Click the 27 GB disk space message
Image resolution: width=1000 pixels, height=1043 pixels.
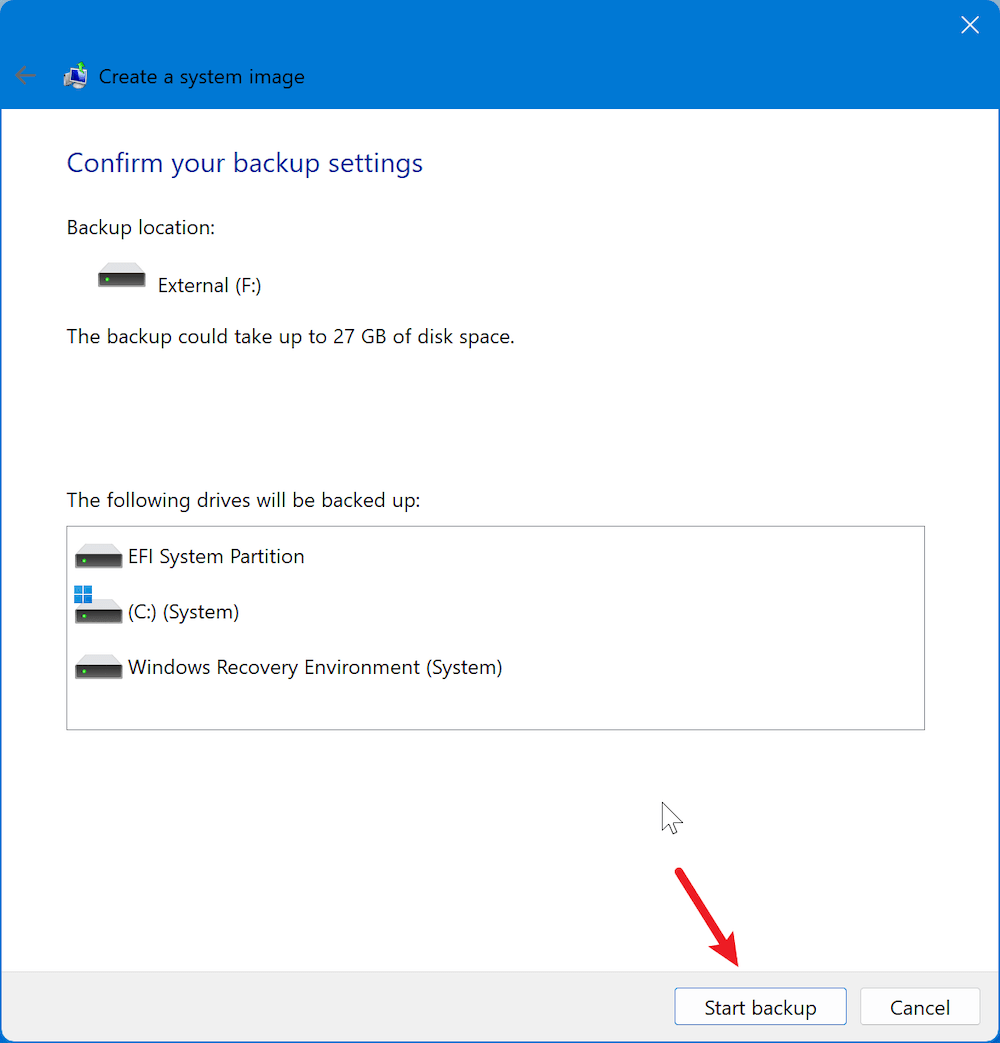point(290,336)
